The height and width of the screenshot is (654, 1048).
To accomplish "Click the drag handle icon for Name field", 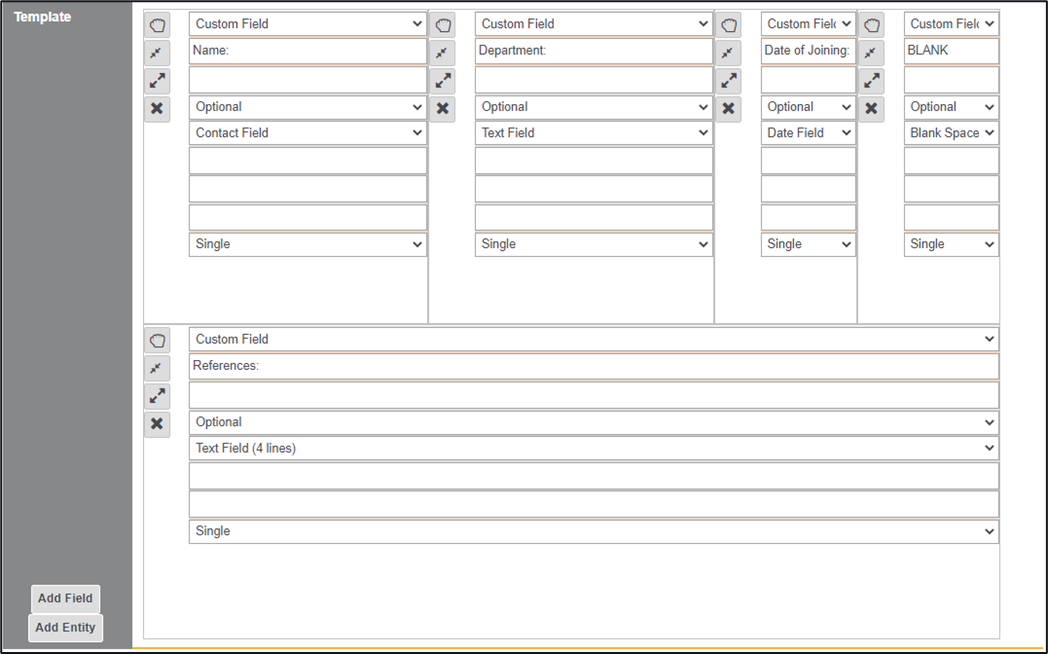I will coord(157,25).
